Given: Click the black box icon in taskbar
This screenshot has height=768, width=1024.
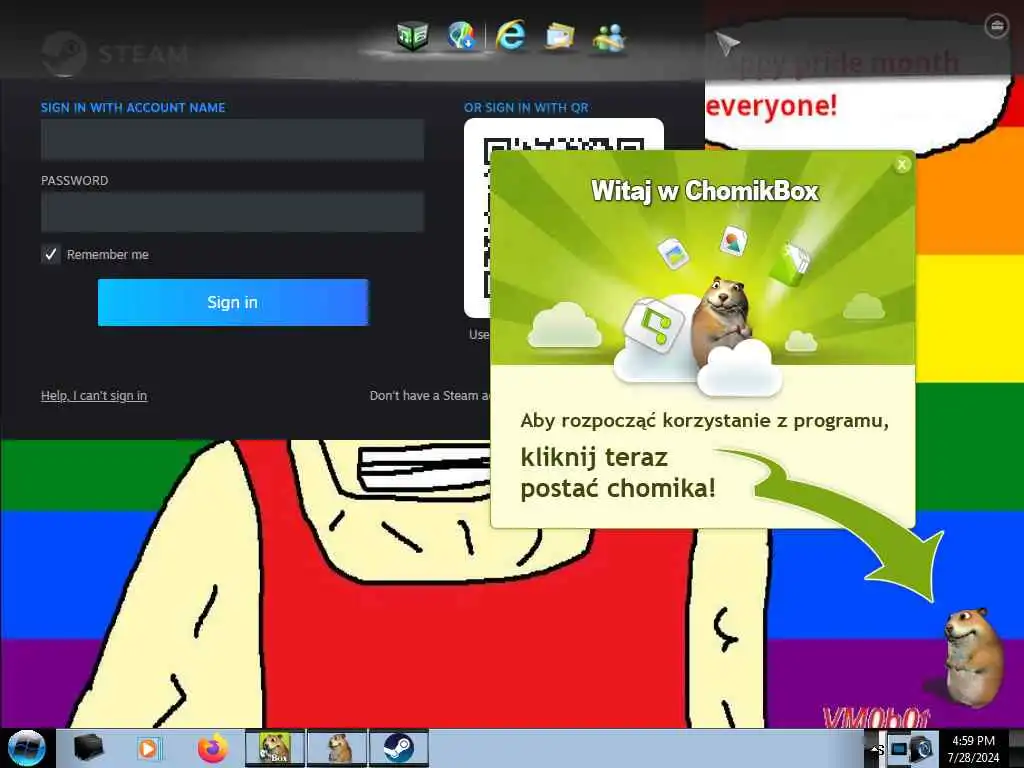Looking at the screenshot, I should pos(88,748).
